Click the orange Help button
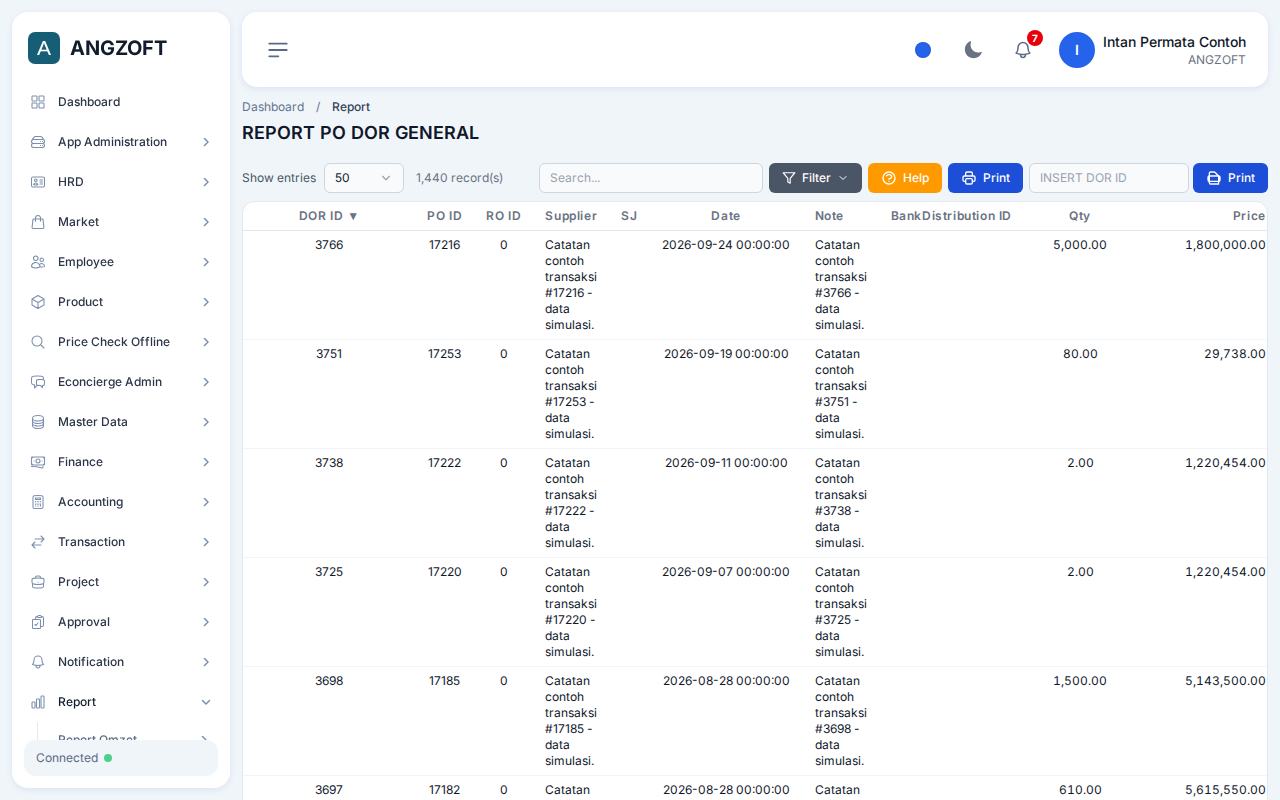 905,178
